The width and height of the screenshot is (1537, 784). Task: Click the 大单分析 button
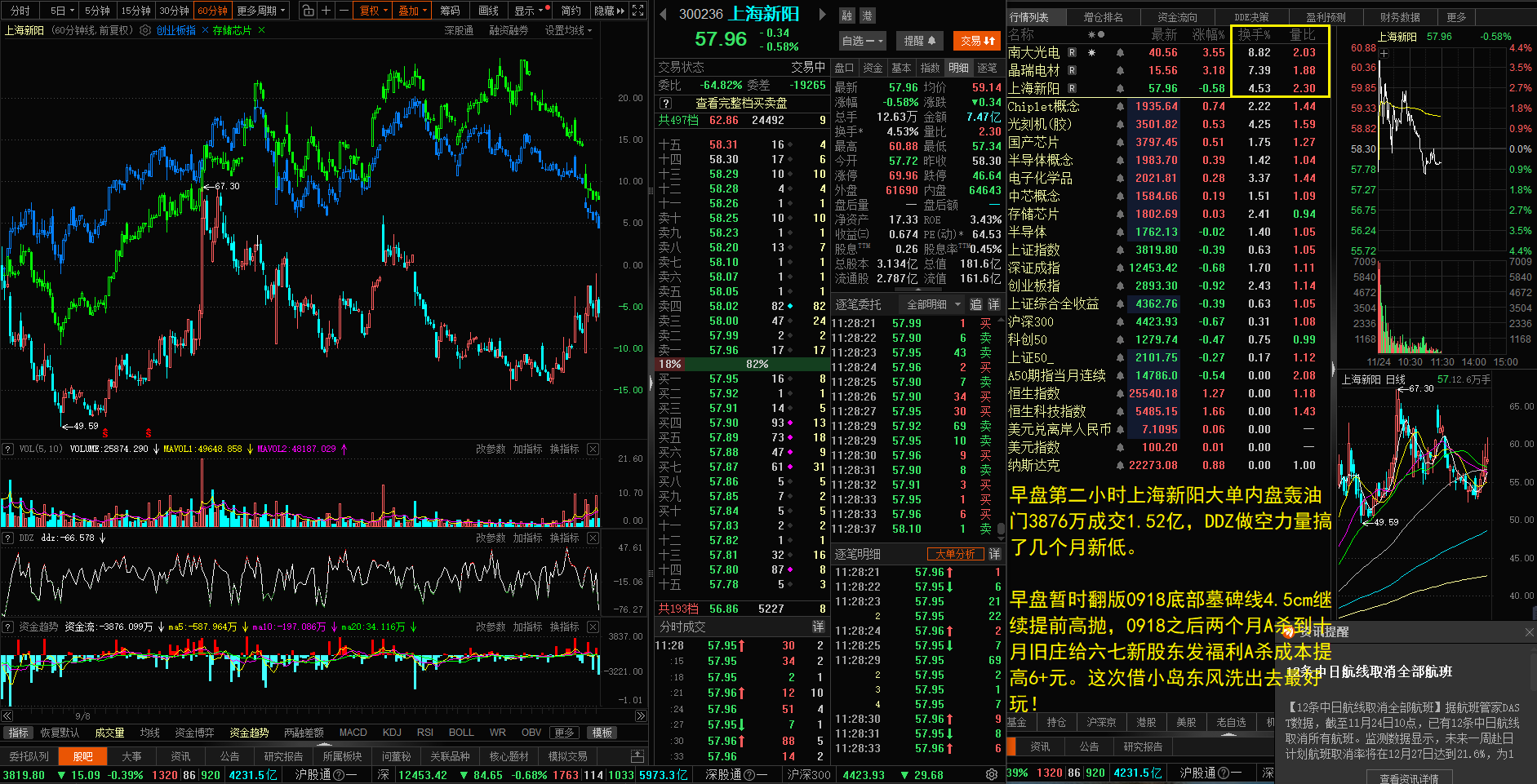click(955, 554)
